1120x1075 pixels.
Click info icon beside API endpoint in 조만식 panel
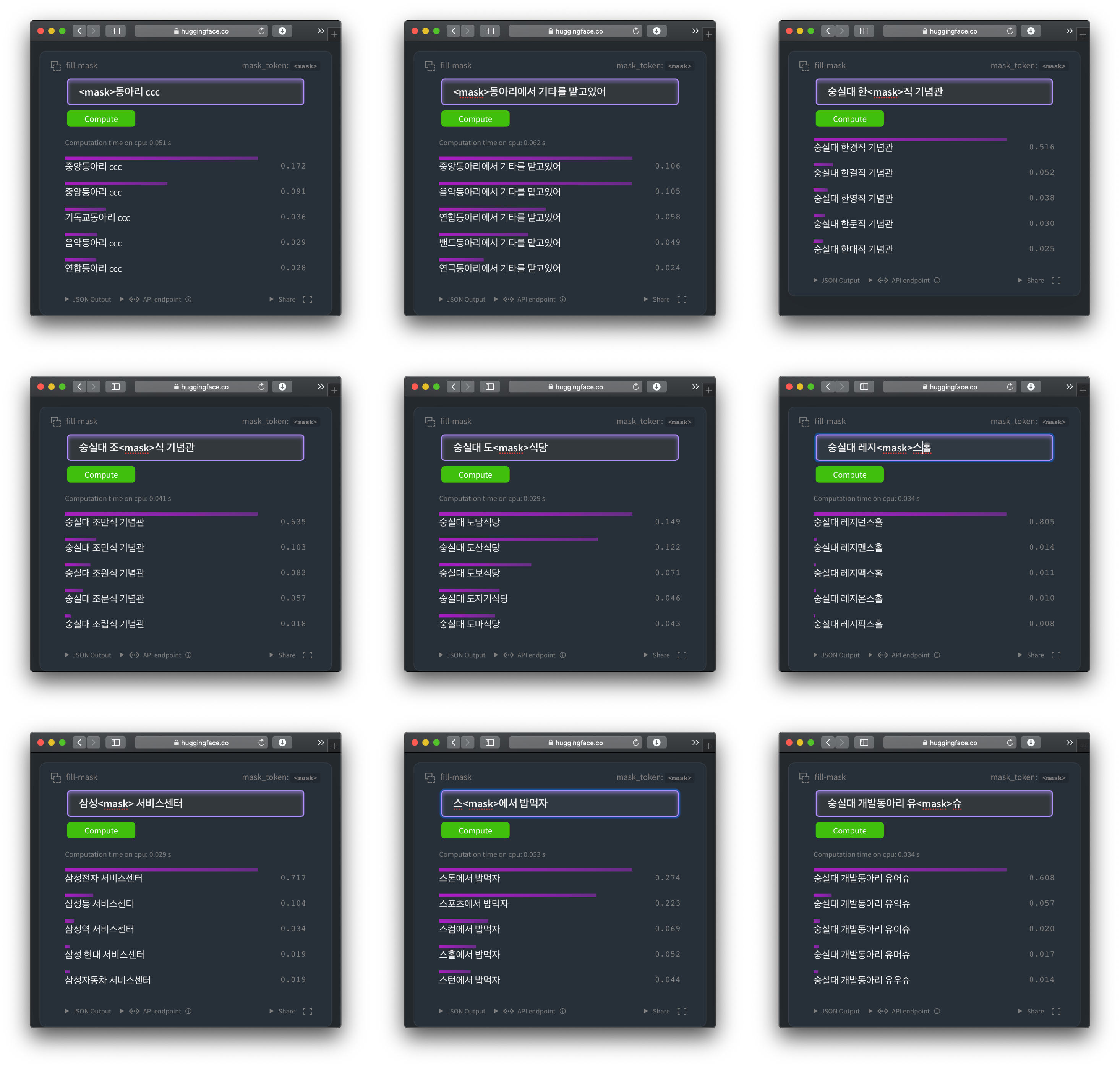tap(188, 655)
